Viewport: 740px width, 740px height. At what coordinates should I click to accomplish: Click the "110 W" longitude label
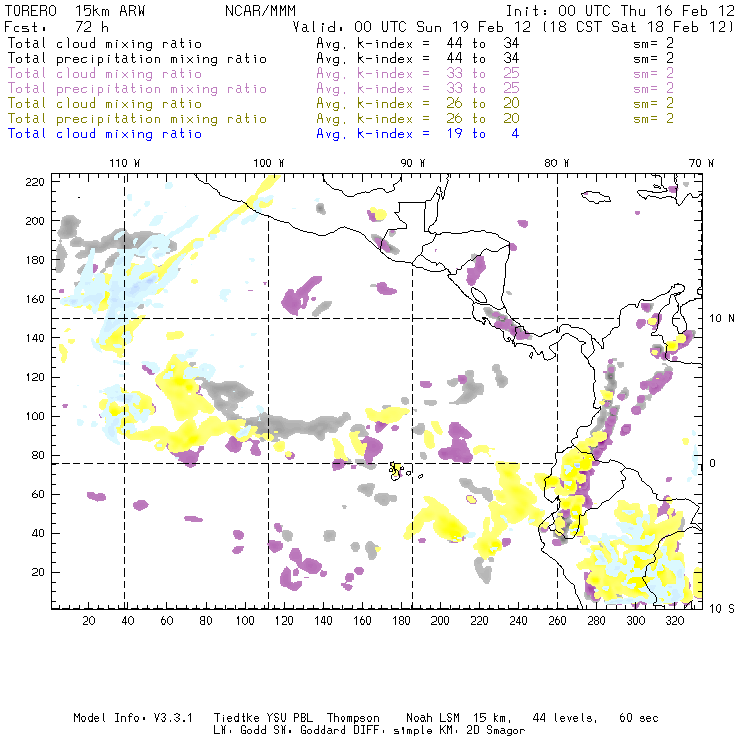click(x=124, y=162)
